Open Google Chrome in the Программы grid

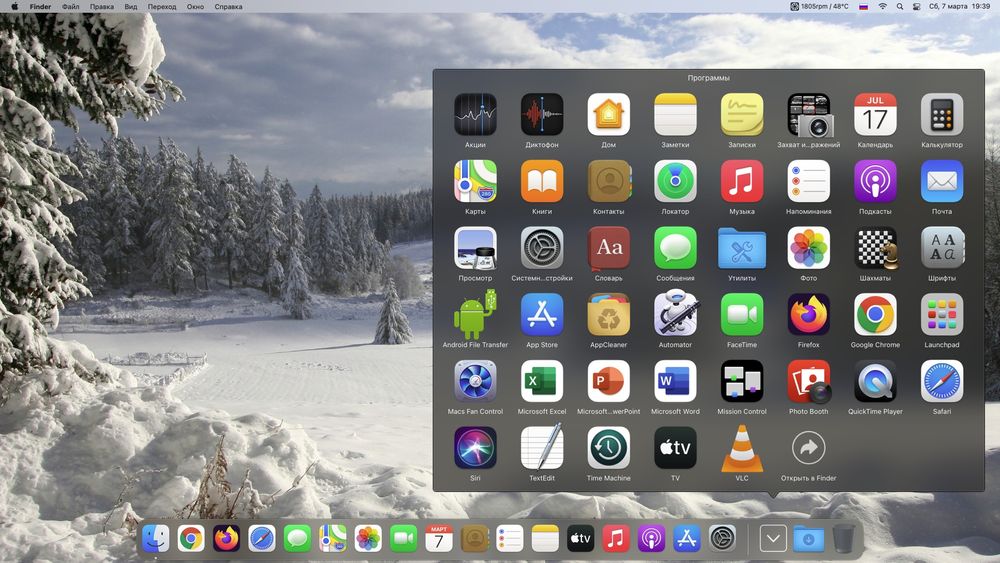(x=875, y=314)
